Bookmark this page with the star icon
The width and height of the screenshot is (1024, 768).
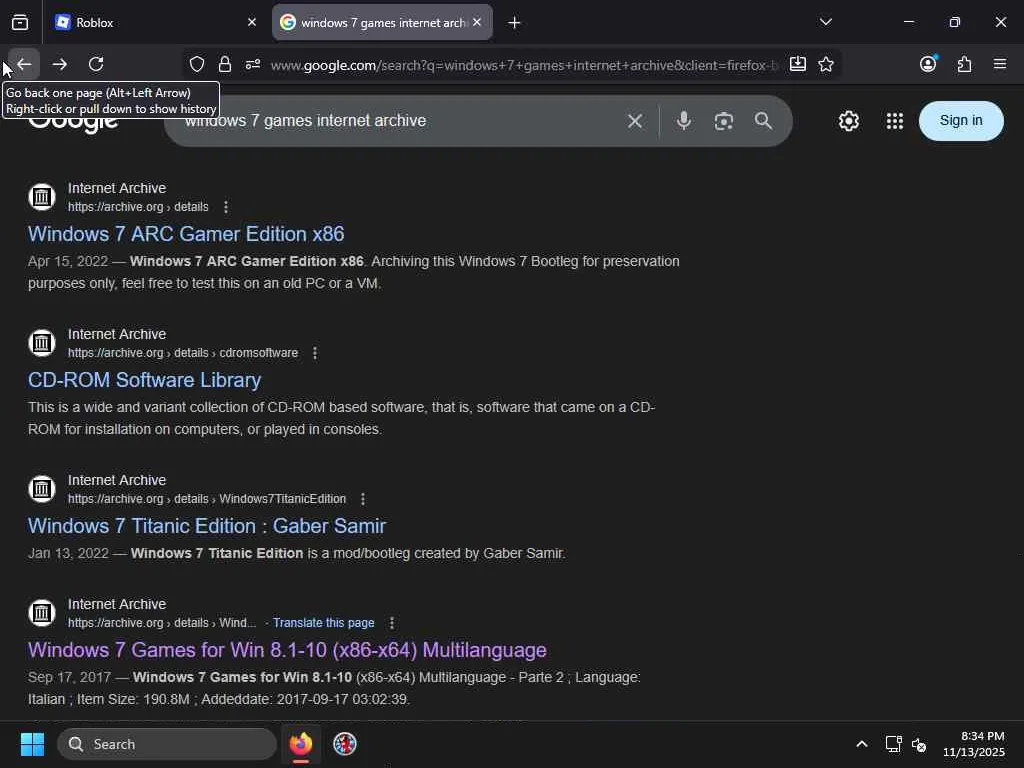point(826,64)
